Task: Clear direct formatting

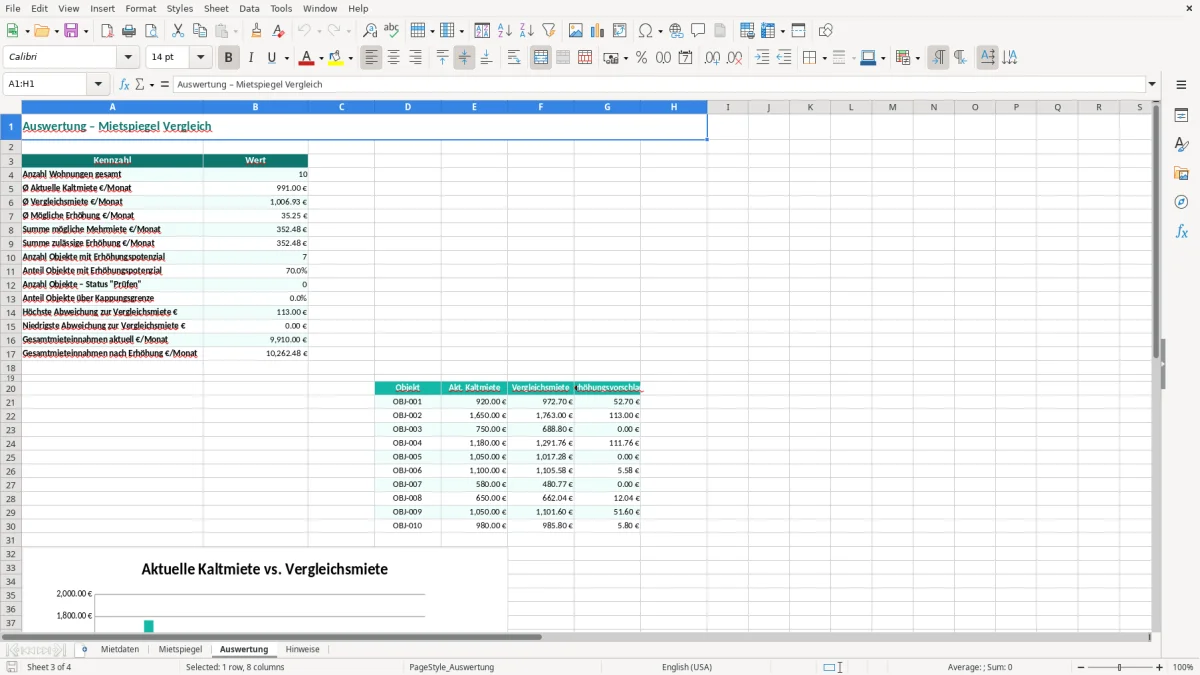Action: [x=278, y=31]
